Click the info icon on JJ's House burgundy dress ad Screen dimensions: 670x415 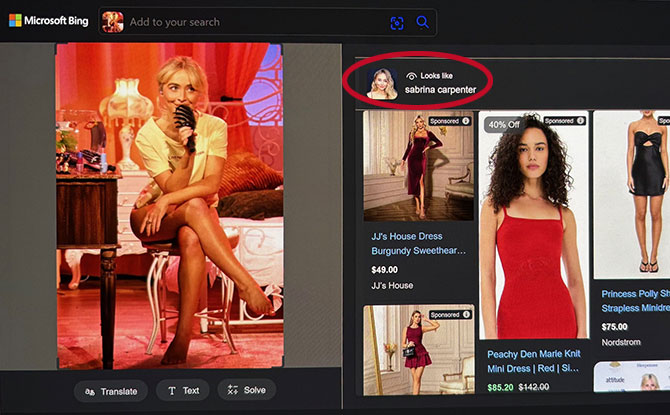[466, 121]
